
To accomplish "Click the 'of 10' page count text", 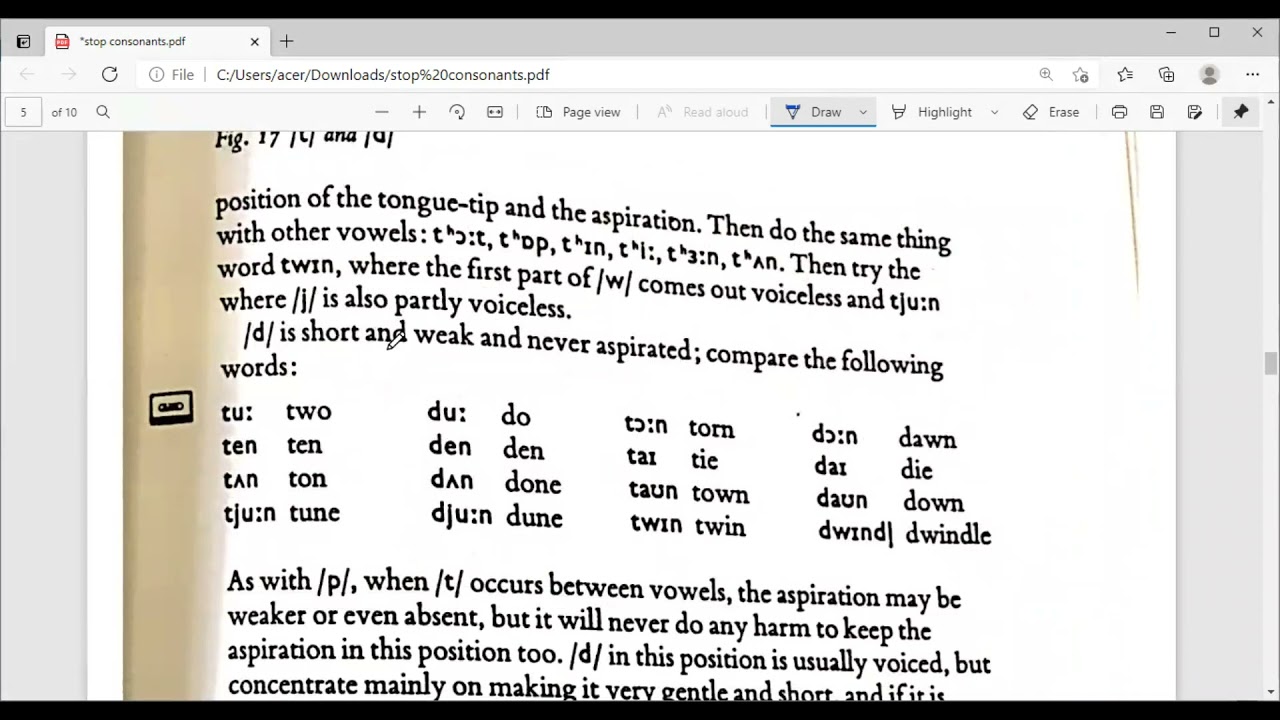I will pyautogui.click(x=64, y=112).
